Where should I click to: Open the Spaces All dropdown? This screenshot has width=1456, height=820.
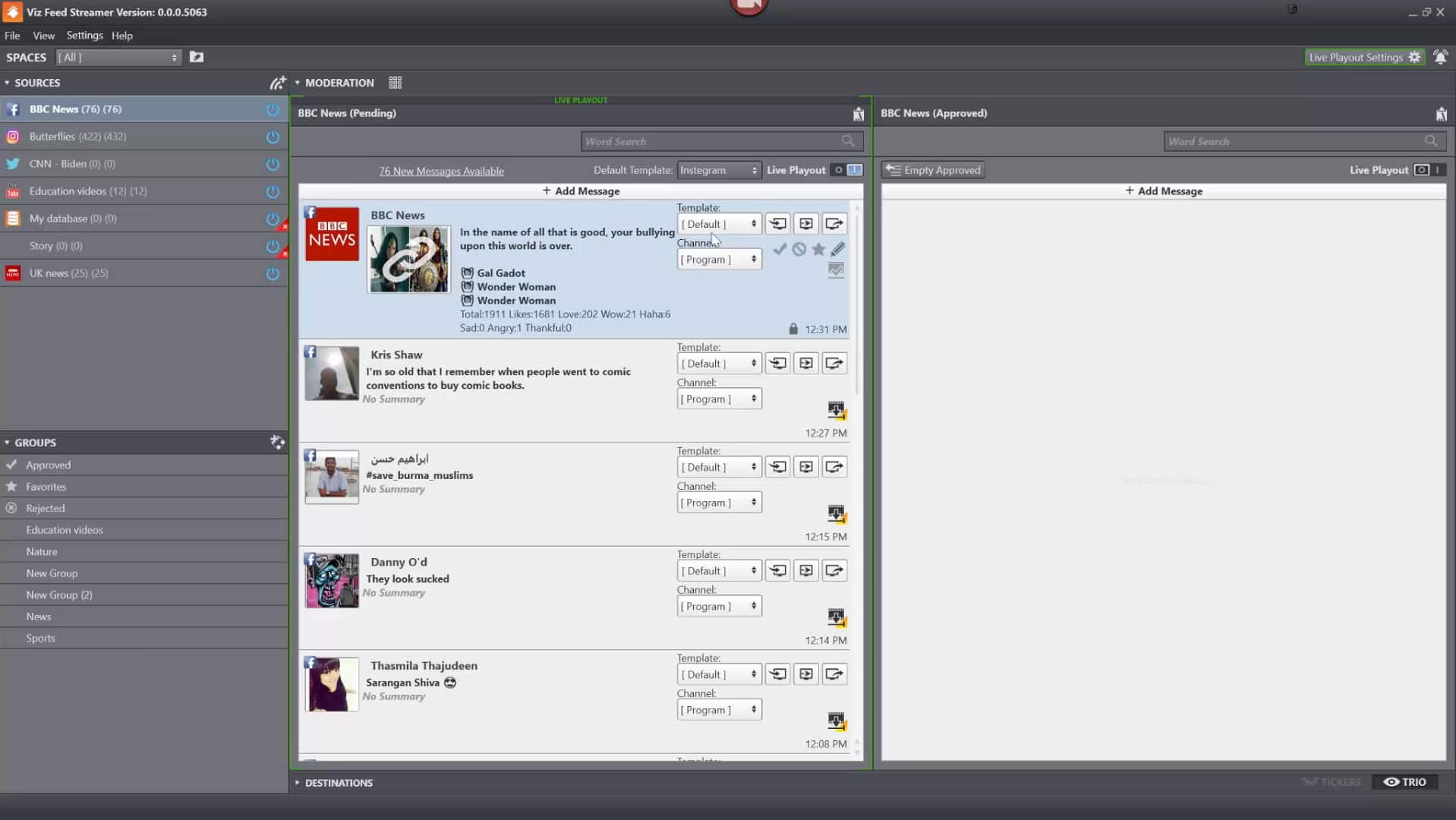coord(119,58)
